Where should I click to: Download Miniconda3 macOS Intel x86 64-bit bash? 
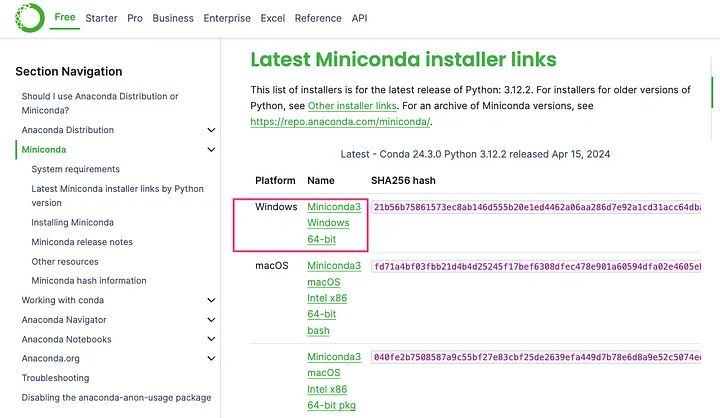point(334,298)
